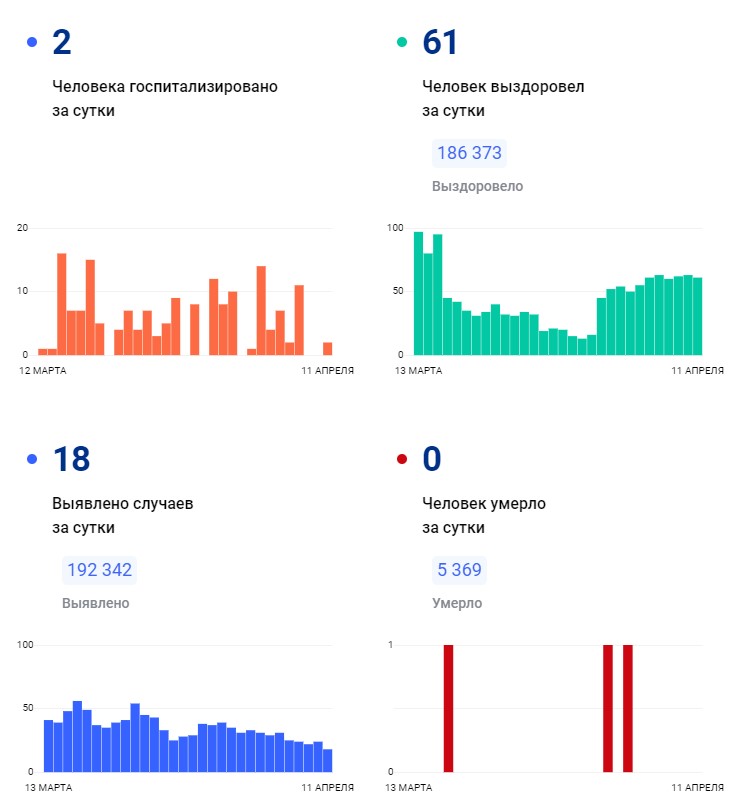
Task: Select the first blue bar in detected chart
Action: [48, 745]
